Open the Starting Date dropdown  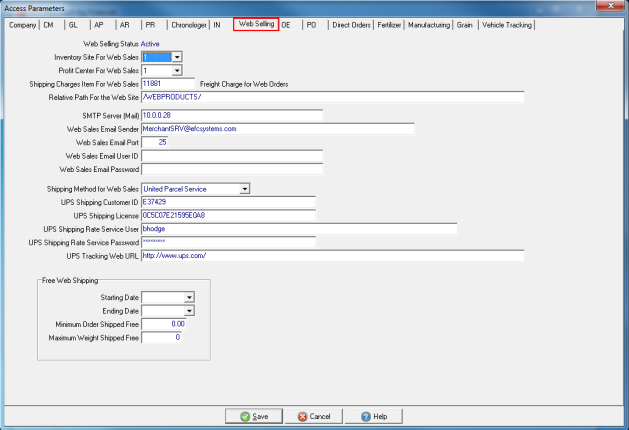(x=188, y=297)
